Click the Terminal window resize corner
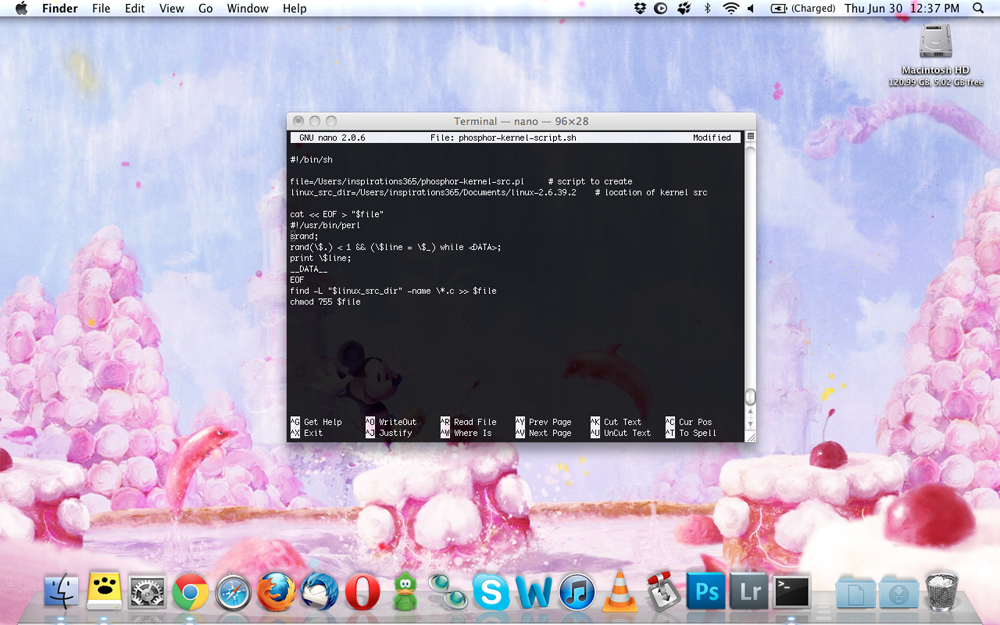The image size is (1000, 625). (x=751, y=436)
